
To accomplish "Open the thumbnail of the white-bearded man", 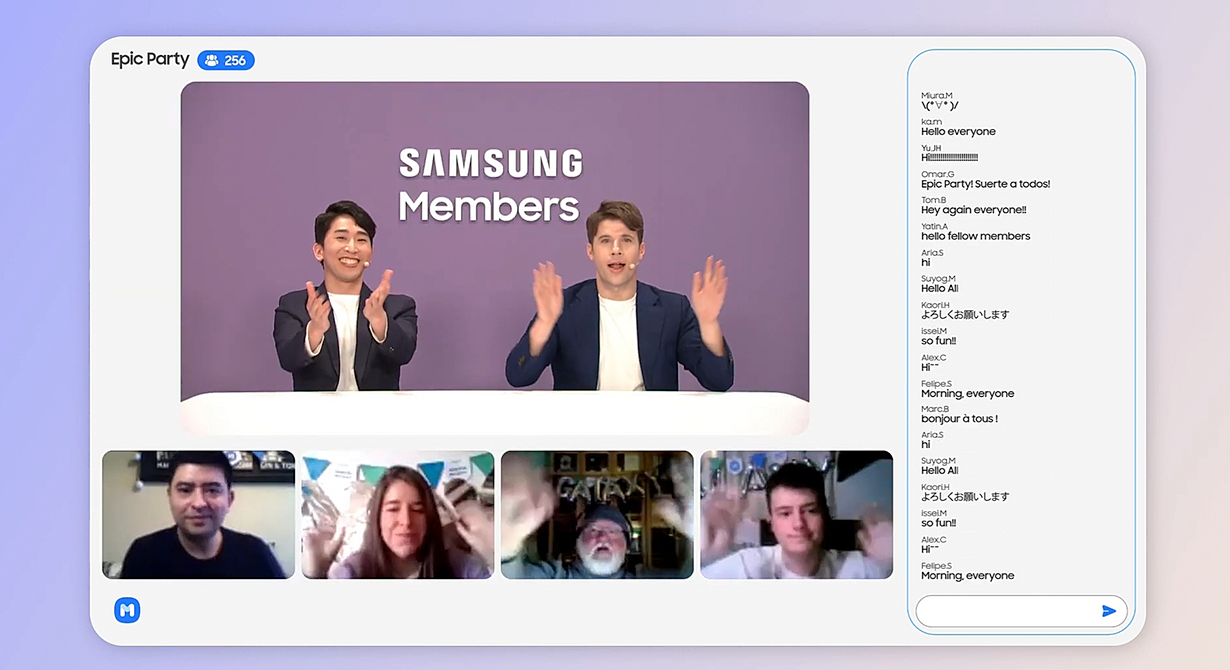I will coord(597,515).
